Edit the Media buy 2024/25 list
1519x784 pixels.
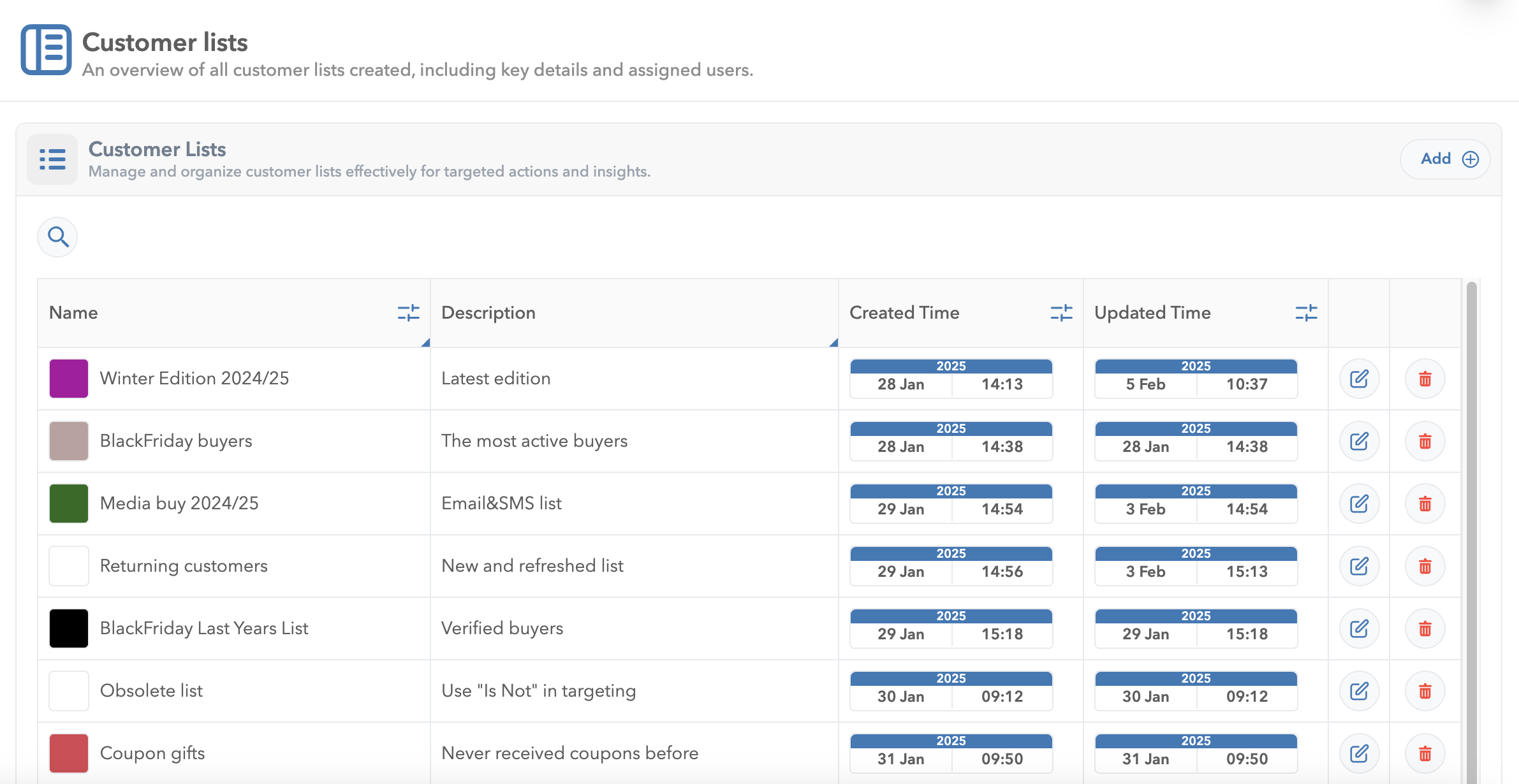coord(1359,504)
